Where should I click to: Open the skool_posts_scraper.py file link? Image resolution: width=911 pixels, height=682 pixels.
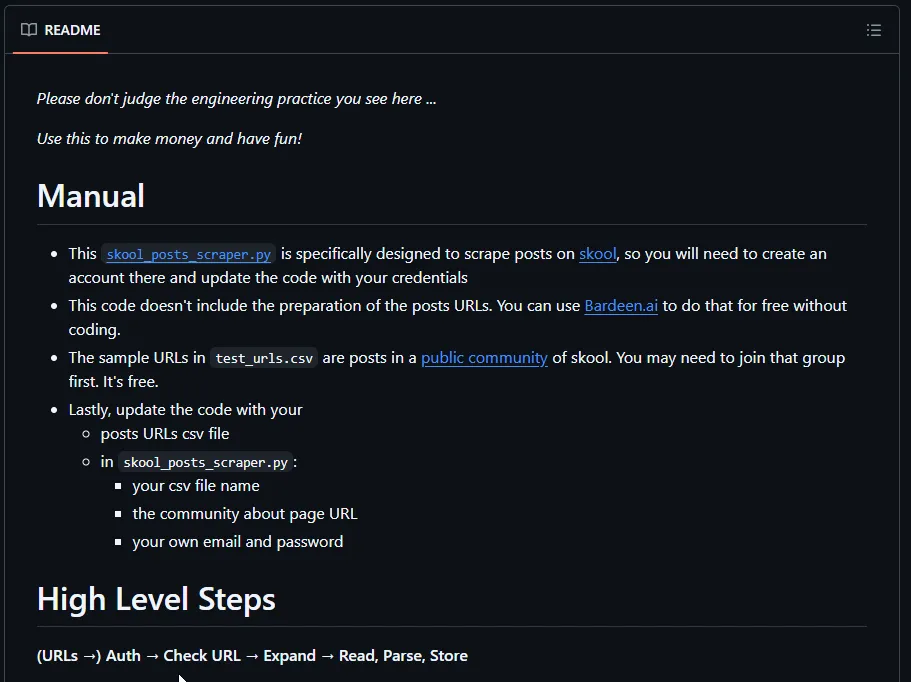188,254
